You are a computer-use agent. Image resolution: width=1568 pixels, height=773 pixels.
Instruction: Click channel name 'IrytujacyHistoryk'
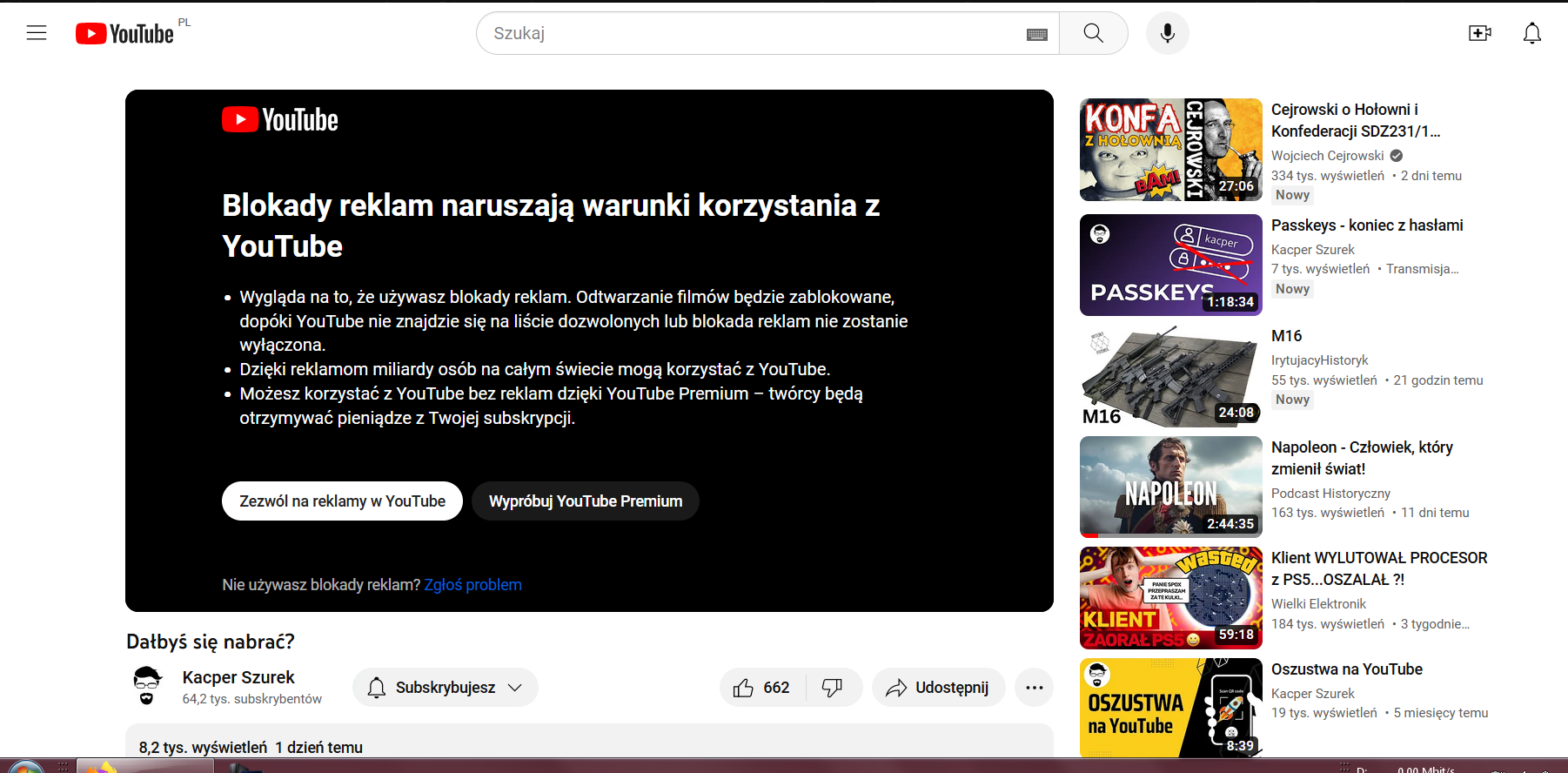point(1319,360)
